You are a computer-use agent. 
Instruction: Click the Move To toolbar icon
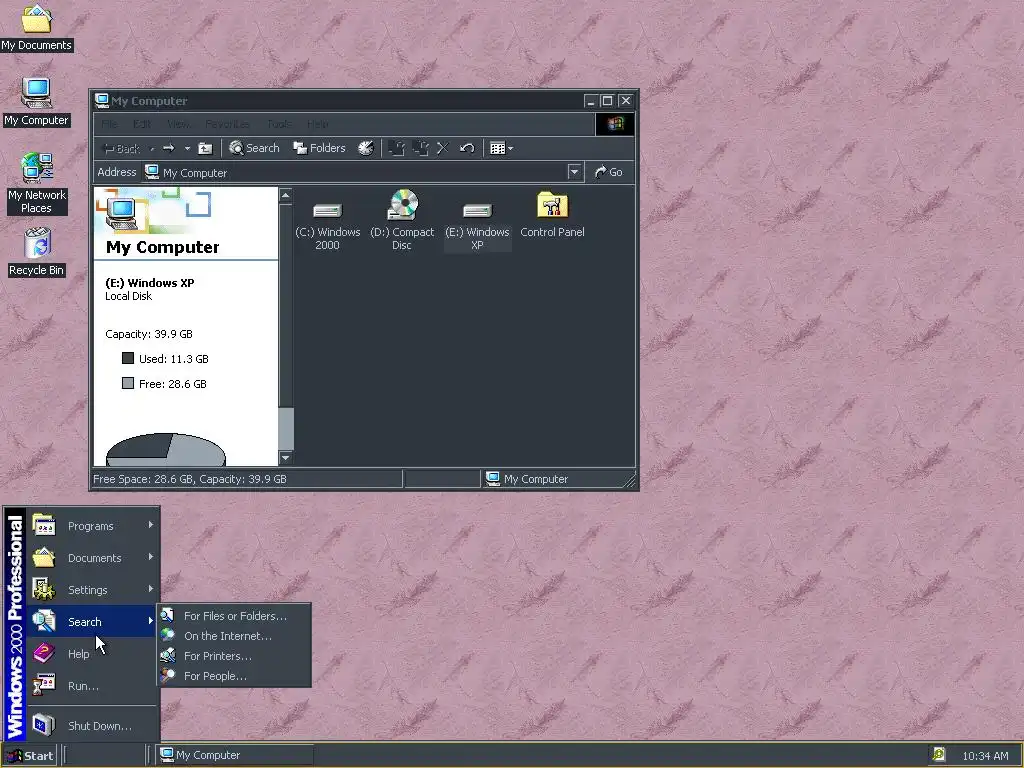(x=396, y=148)
